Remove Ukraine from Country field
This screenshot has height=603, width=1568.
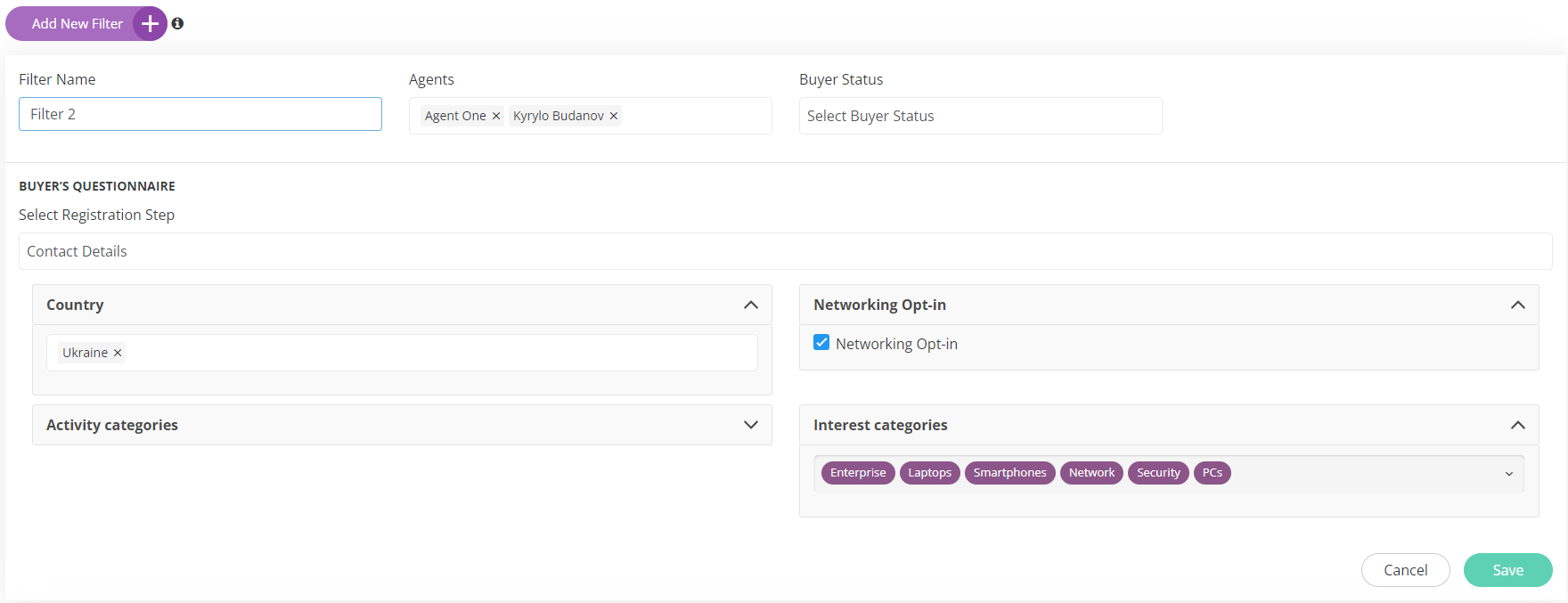(x=118, y=353)
